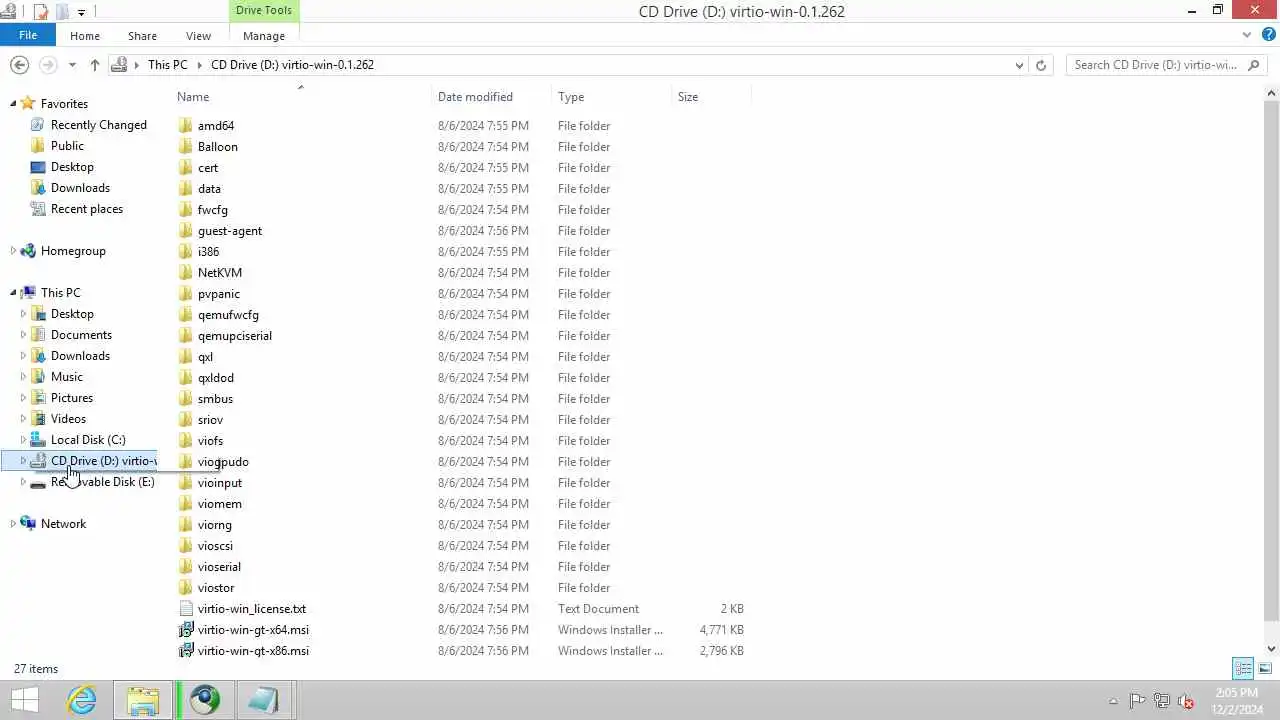
Task: Click the network icon in system tray
Action: pyautogui.click(x=1161, y=701)
